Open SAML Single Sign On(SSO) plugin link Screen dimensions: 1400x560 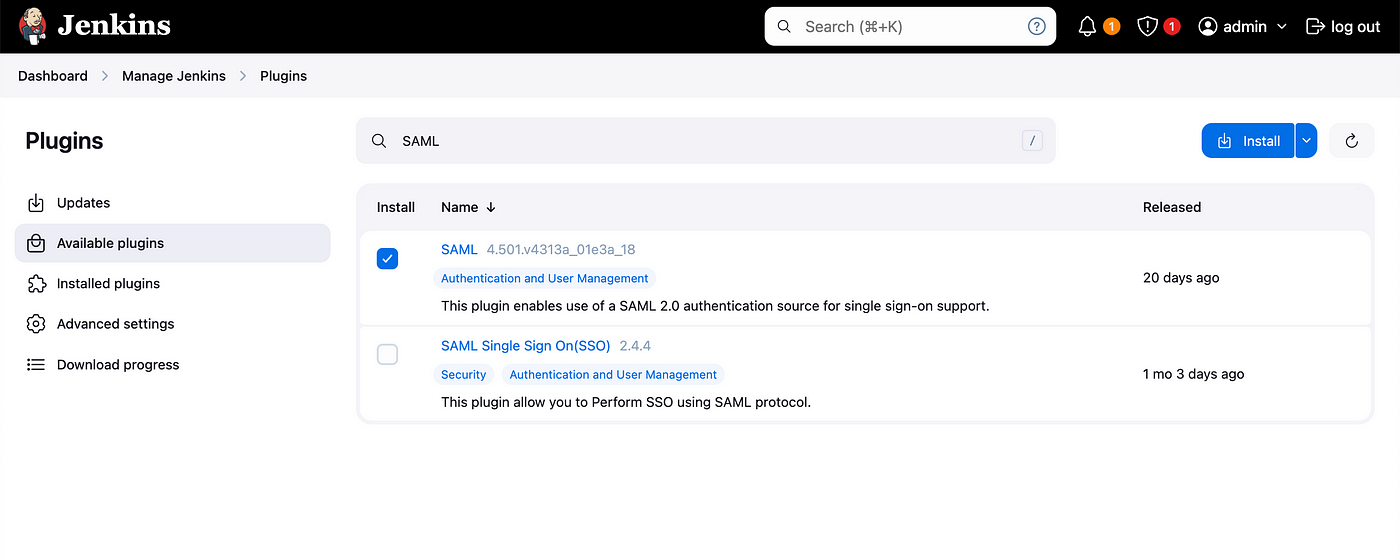pyautogui.click(x=526, y=346)
